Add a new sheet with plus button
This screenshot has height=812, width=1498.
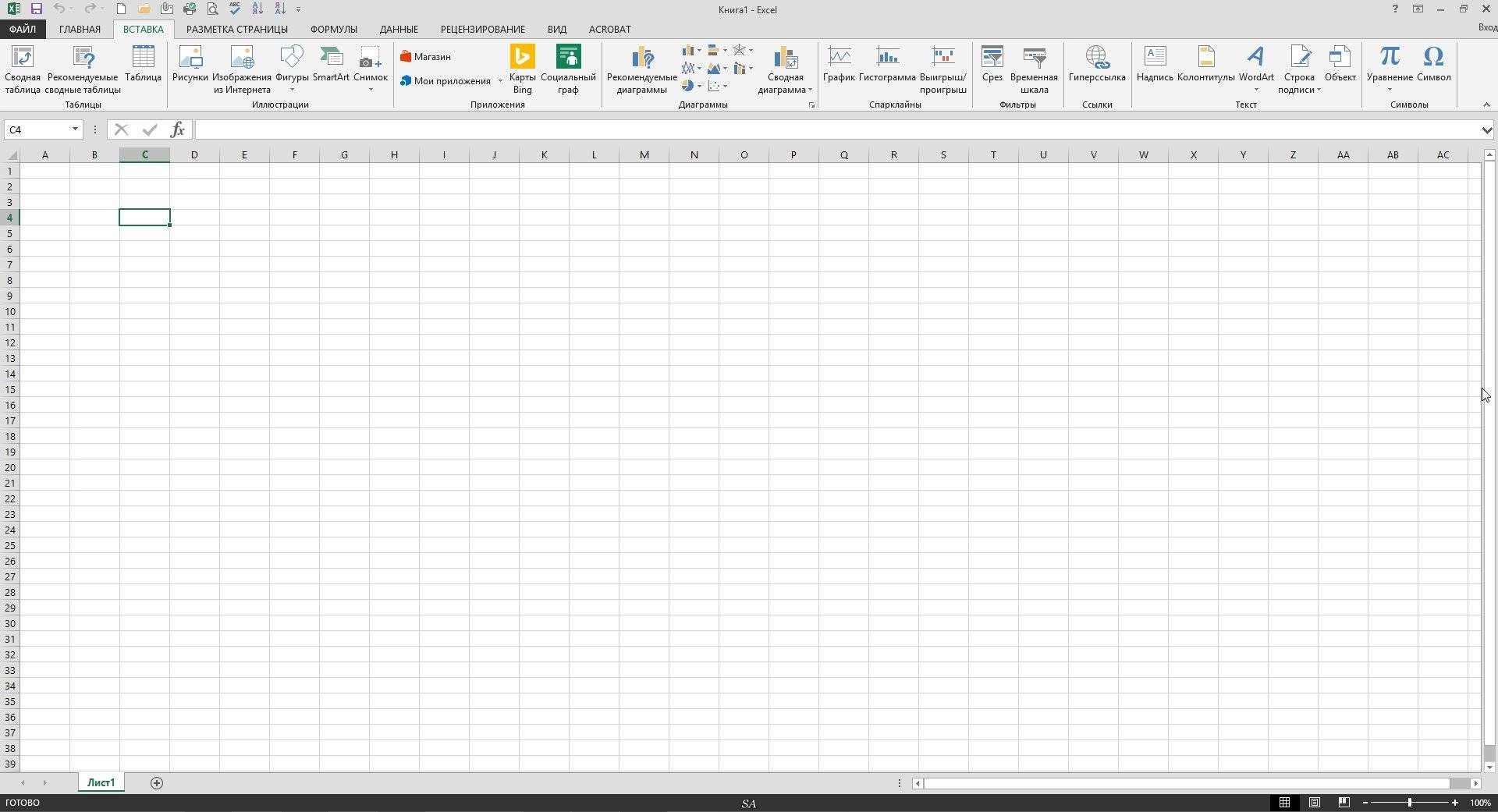pos(157,783)
